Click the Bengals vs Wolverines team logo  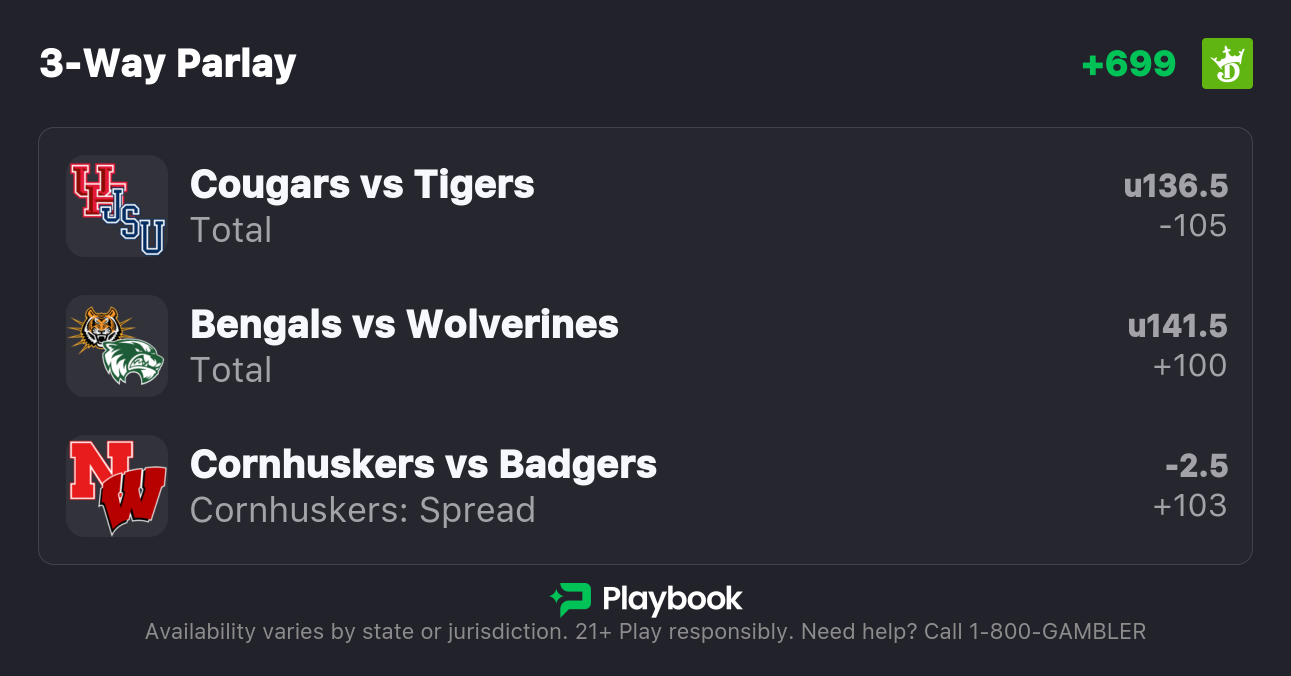point(117,346)
